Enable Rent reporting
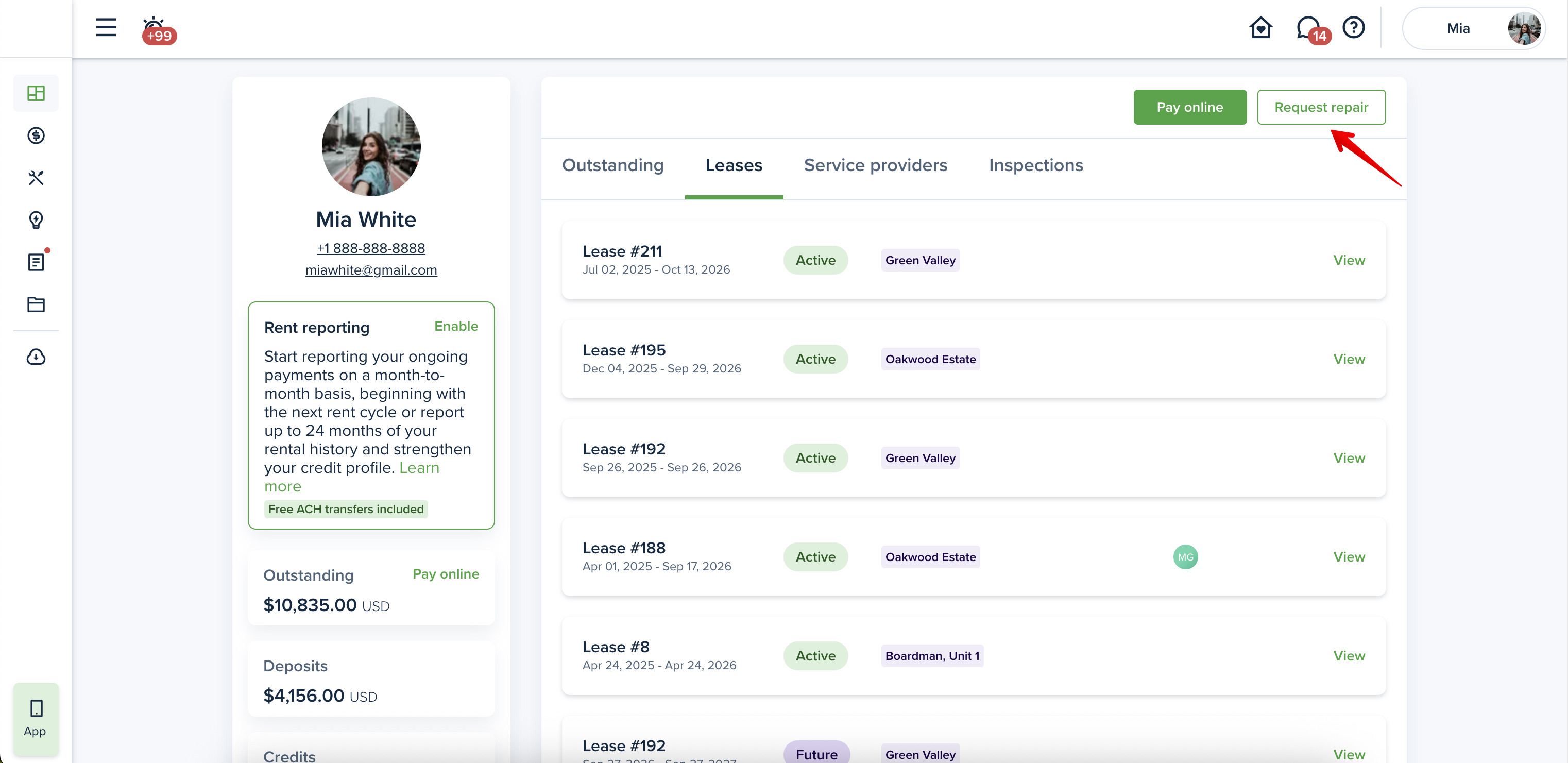The height and width of the screenshot is (763, 1568). (456, 327)
